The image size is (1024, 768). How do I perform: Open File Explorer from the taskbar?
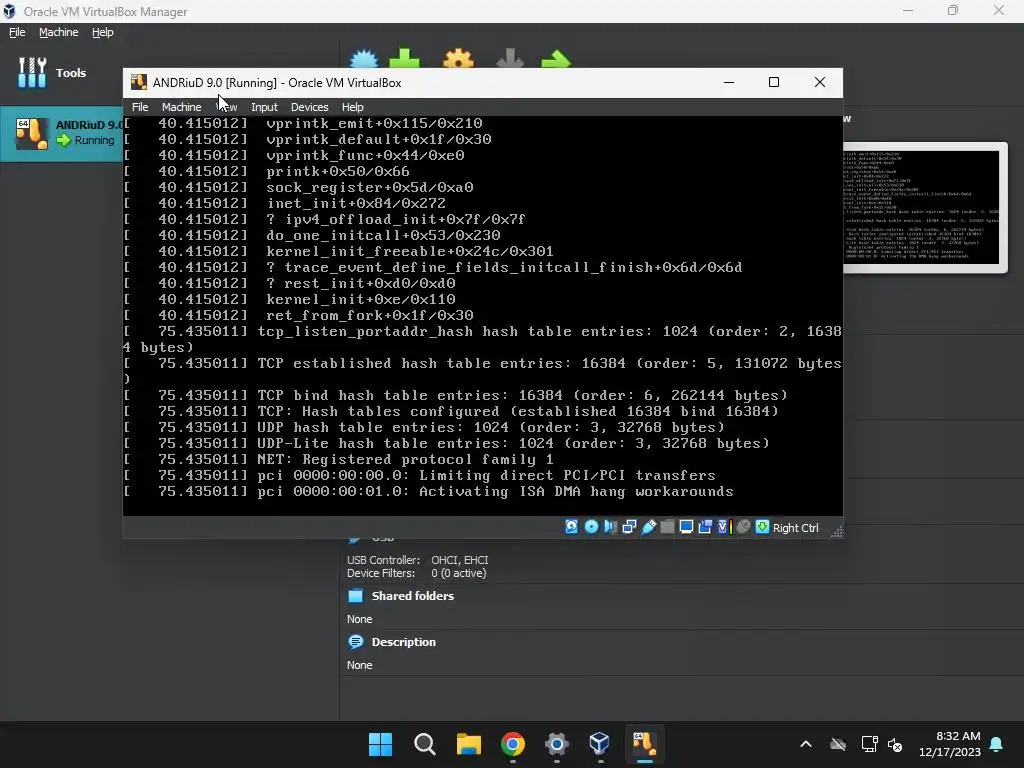click(x=469, y=744)
